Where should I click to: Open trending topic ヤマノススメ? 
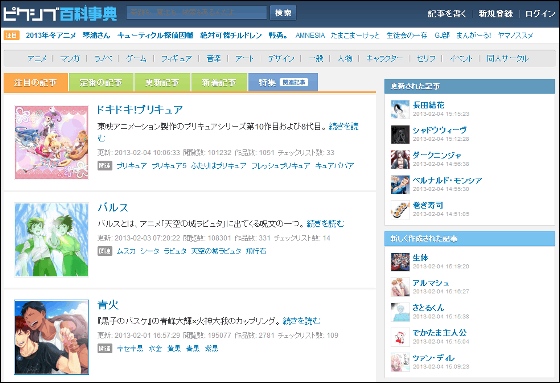(515, 35)
